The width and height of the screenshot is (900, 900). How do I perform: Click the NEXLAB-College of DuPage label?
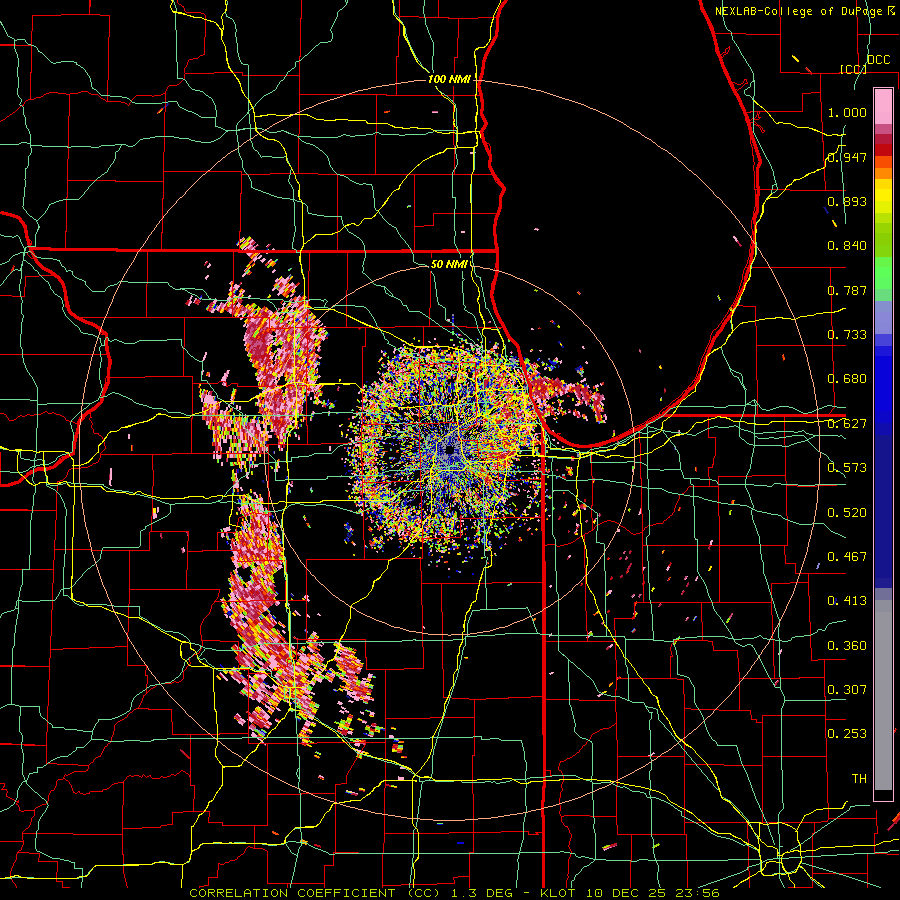point(799,11)
